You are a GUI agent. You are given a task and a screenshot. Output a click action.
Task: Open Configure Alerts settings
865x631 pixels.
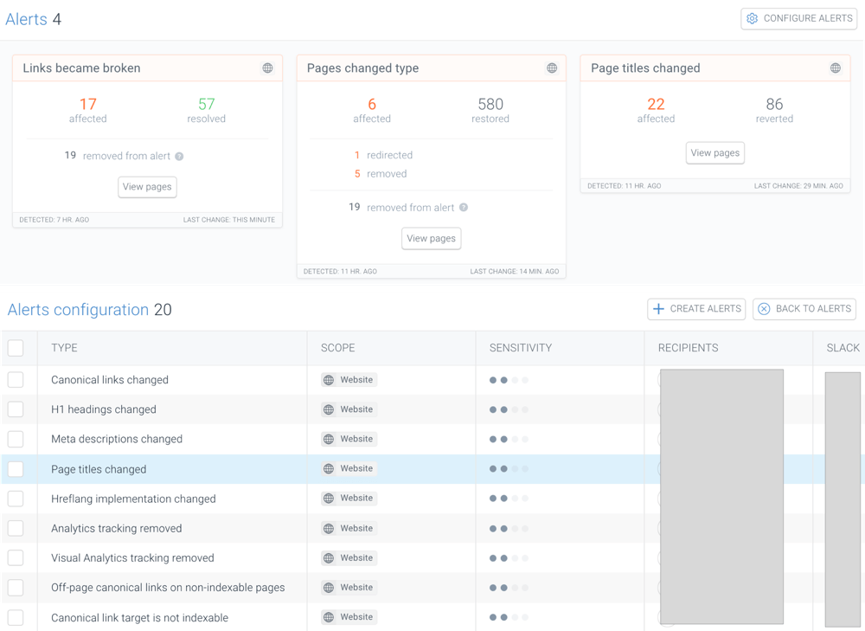tap(798, 18)
